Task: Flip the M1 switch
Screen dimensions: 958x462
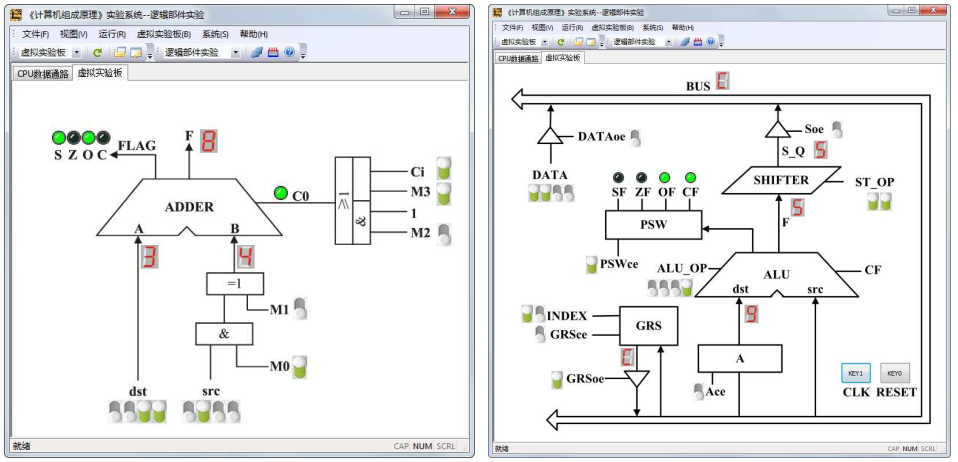Action: click(x=299, y=308)
